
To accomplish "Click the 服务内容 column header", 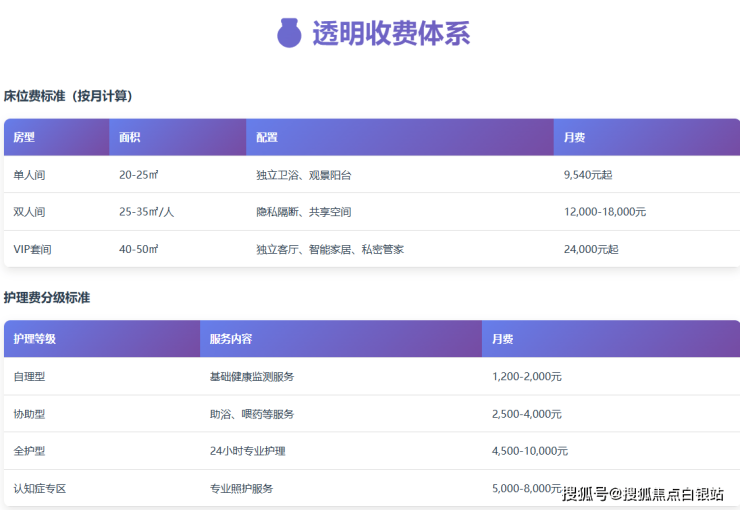I will click(x=231, y=339).
